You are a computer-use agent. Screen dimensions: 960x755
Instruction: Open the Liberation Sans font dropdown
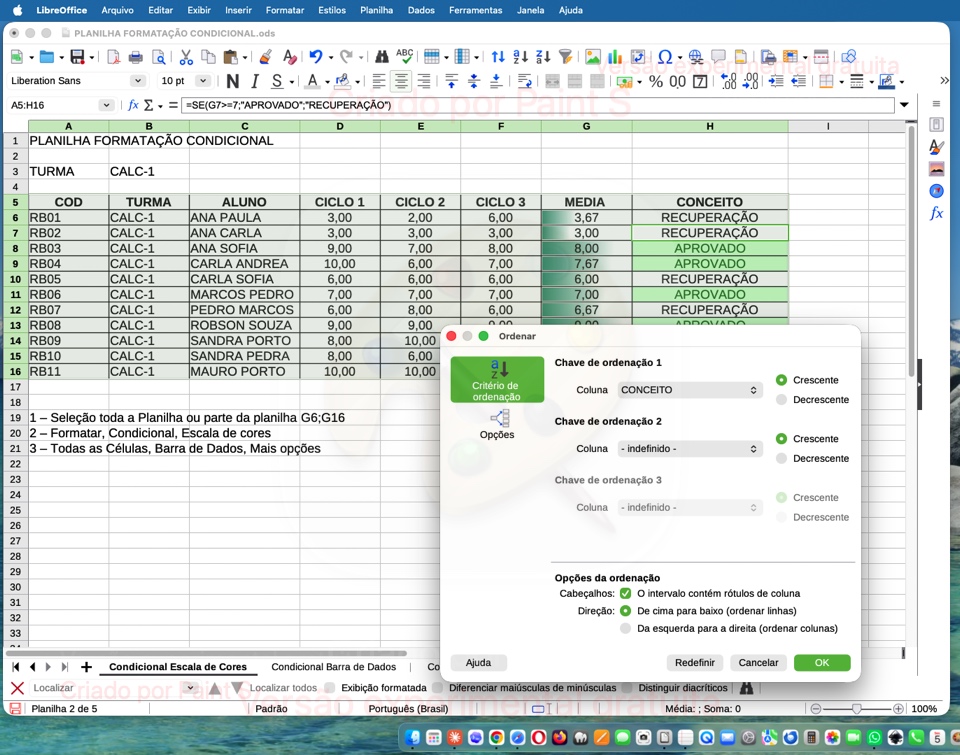(x=138, y=81)
